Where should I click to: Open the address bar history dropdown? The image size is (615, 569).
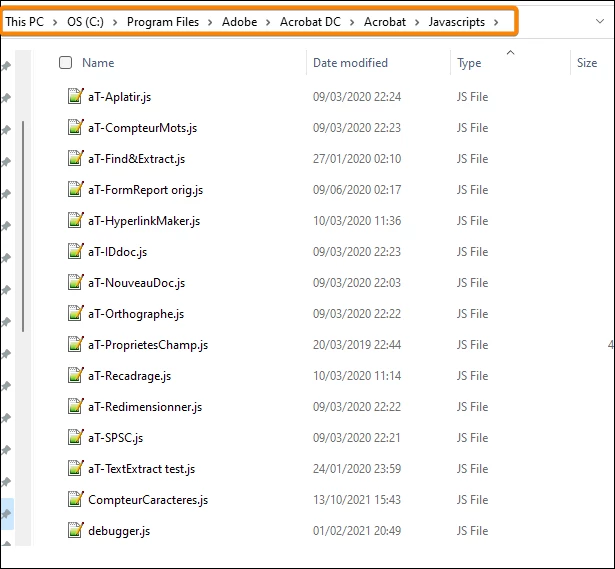coord(600,21)
